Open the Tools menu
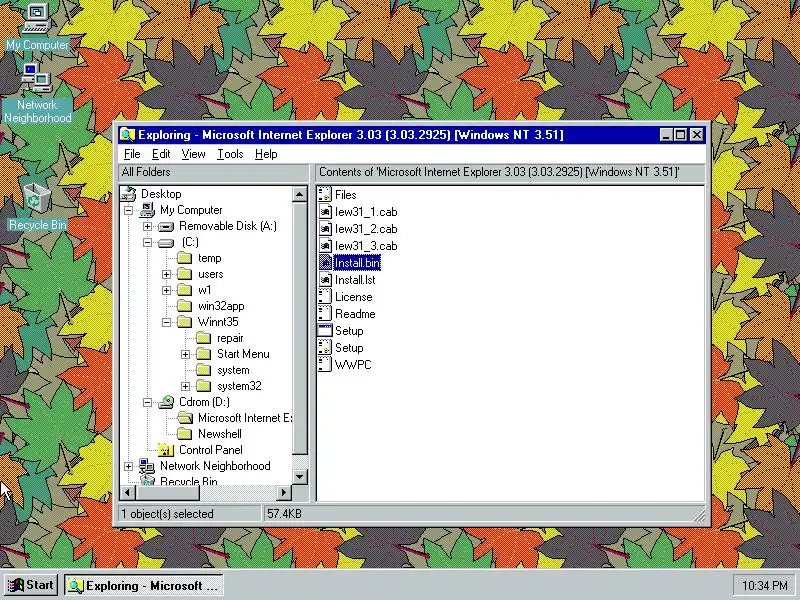 coord(230,154)
